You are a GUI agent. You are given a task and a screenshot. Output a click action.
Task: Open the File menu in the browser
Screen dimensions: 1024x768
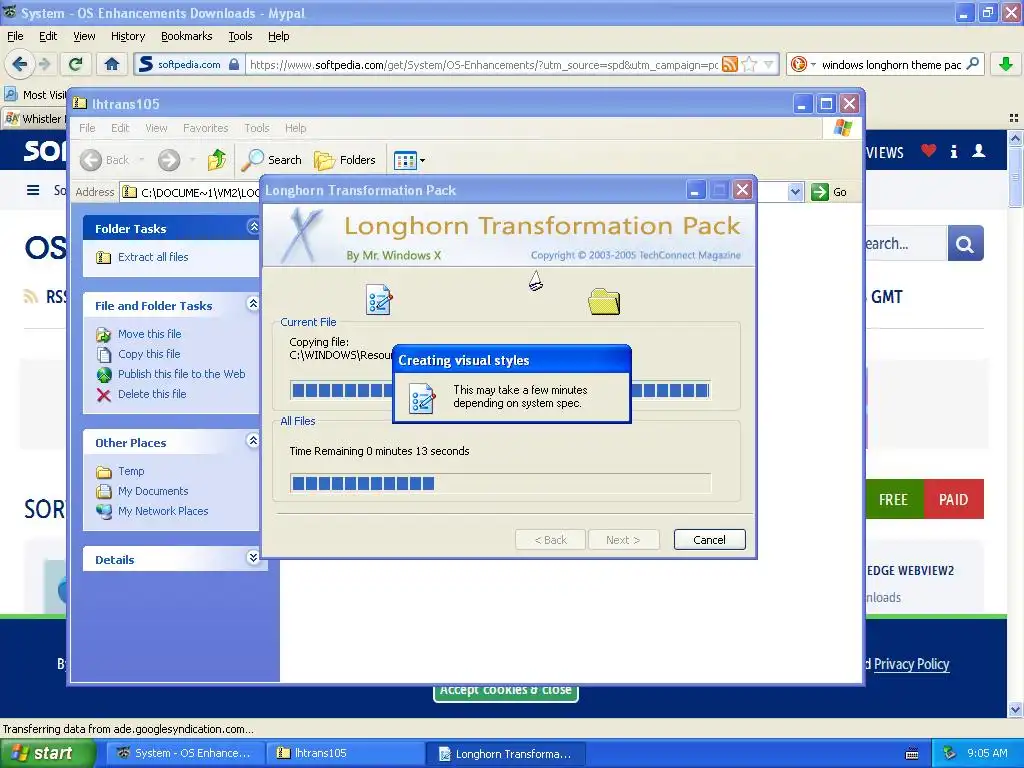[x=15, y=36]
